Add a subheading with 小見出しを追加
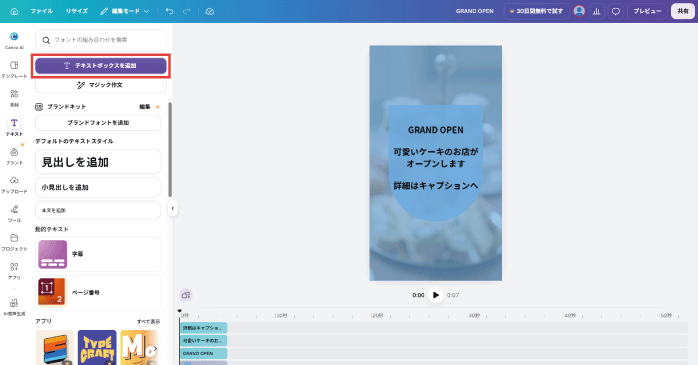The width and height of the screenshot is (698, 365). tap(98, 187)
